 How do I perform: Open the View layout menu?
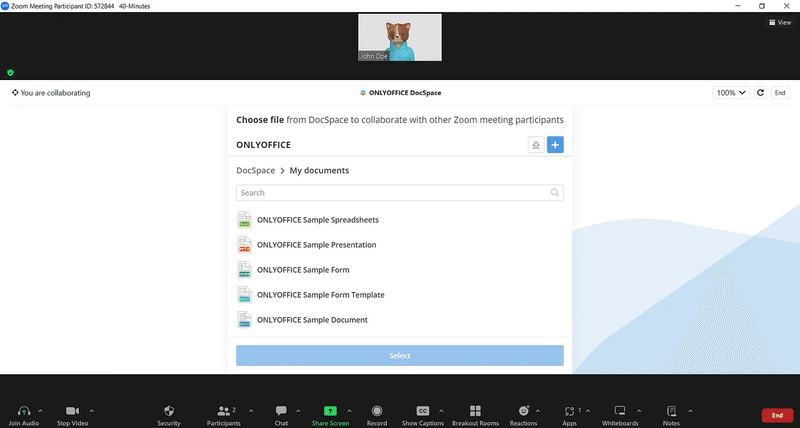pyautogui.click(x=780, y=22)
